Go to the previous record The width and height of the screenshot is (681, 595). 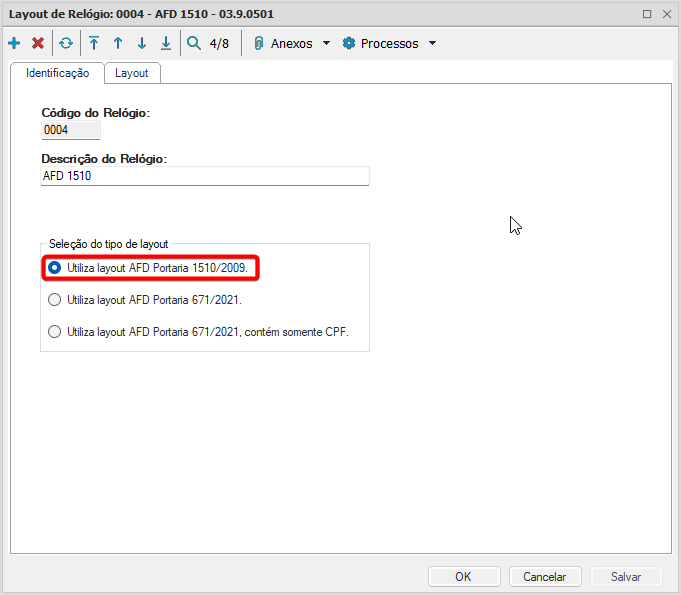click(118, 43)
